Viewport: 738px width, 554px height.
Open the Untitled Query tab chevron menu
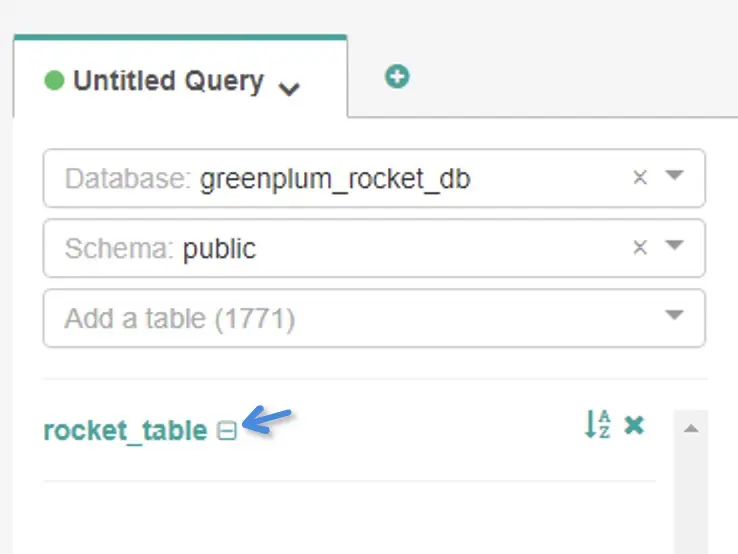pyautogui.click(x=289, y=88)
